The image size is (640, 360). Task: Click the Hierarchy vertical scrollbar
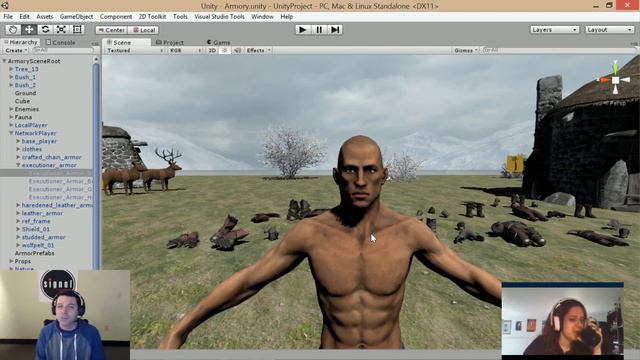click(96, 163)
